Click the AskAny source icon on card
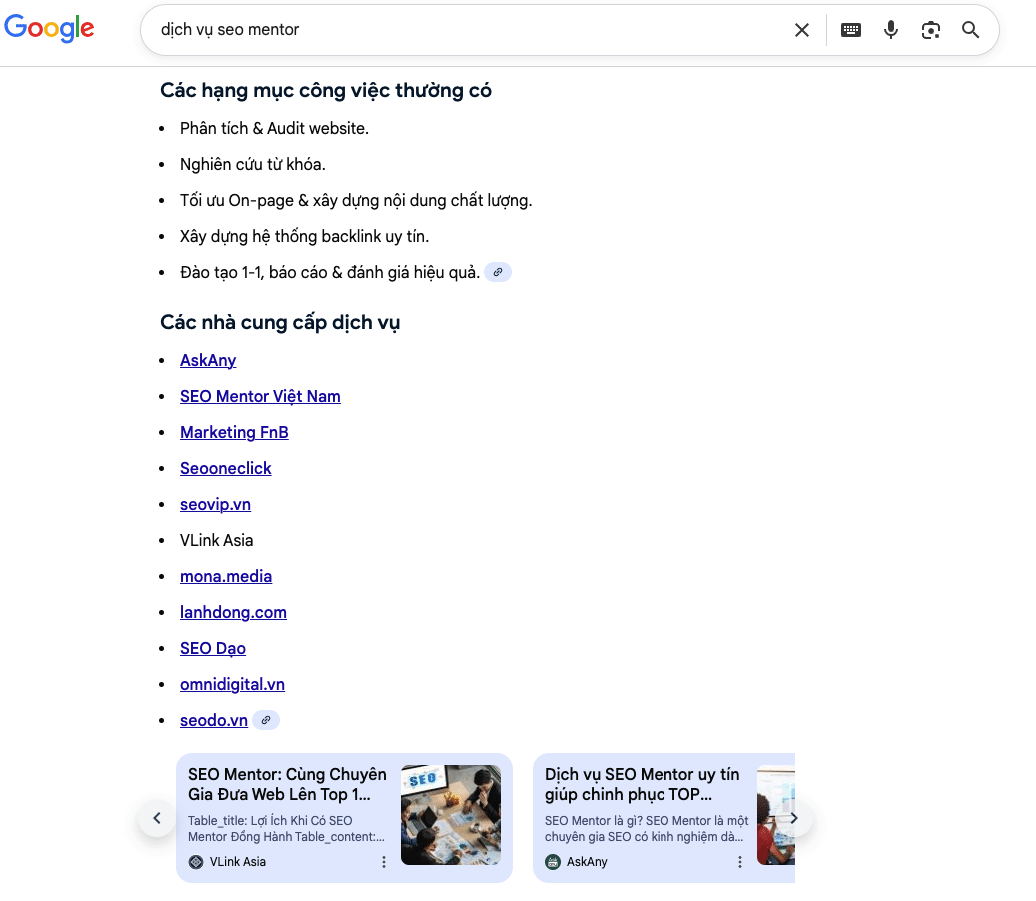 (552, 862)
